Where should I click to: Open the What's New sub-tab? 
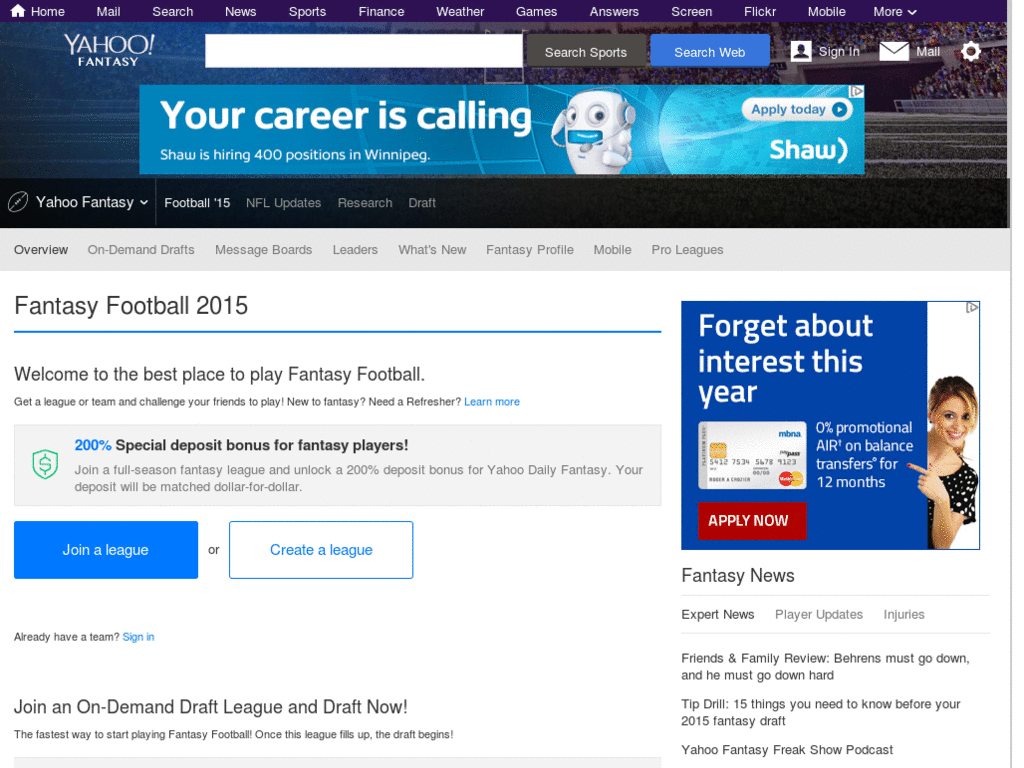coord(432,249)
